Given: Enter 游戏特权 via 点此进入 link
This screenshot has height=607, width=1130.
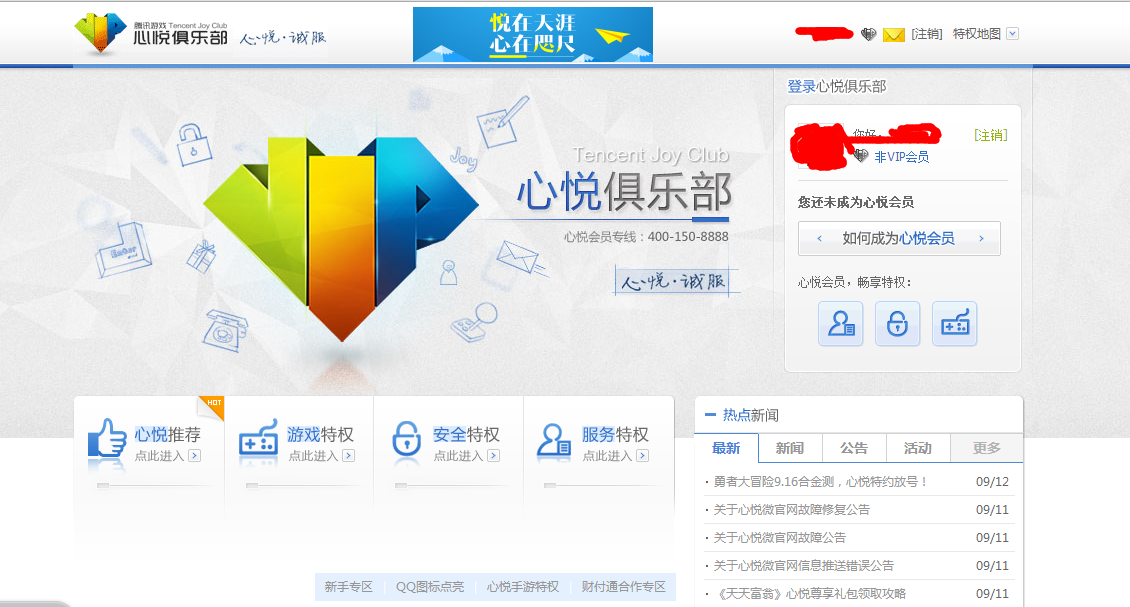Looking at the screenshot, I should point(313,456).
